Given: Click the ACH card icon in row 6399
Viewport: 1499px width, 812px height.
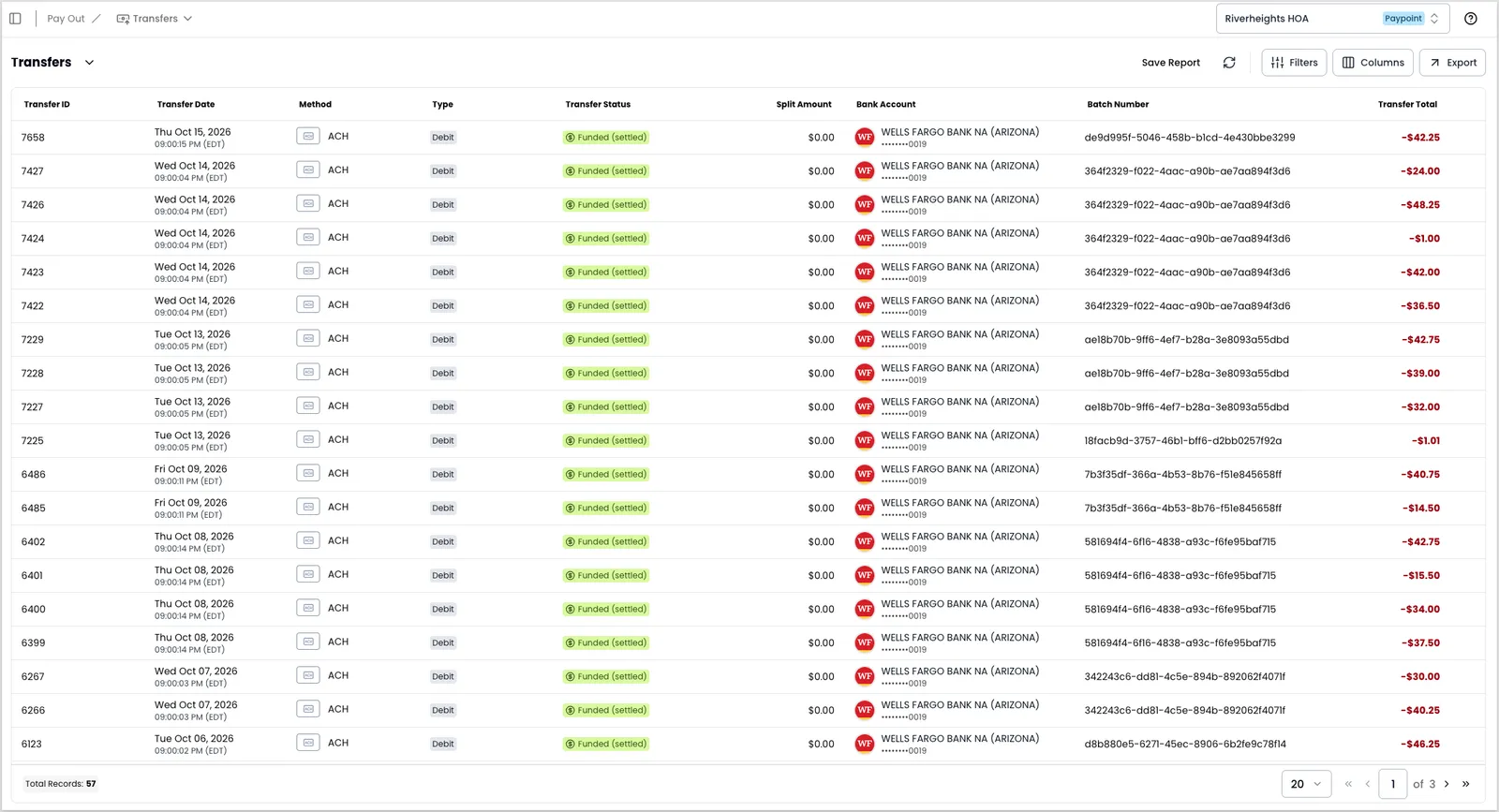Looking at the screenshot, I should point(308,642).
